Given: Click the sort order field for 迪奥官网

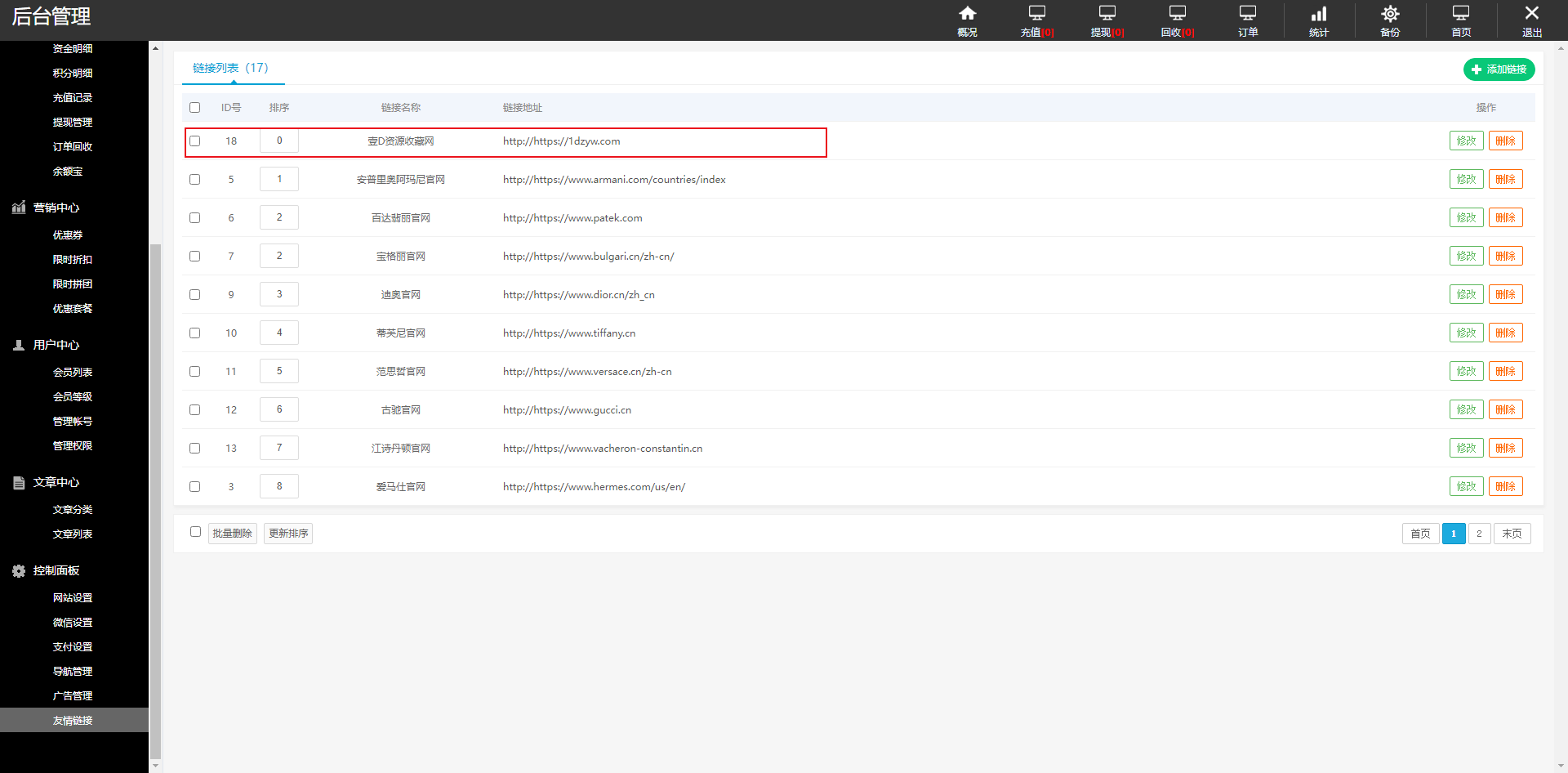Looking at the screenshot, I should click(279, 294).
